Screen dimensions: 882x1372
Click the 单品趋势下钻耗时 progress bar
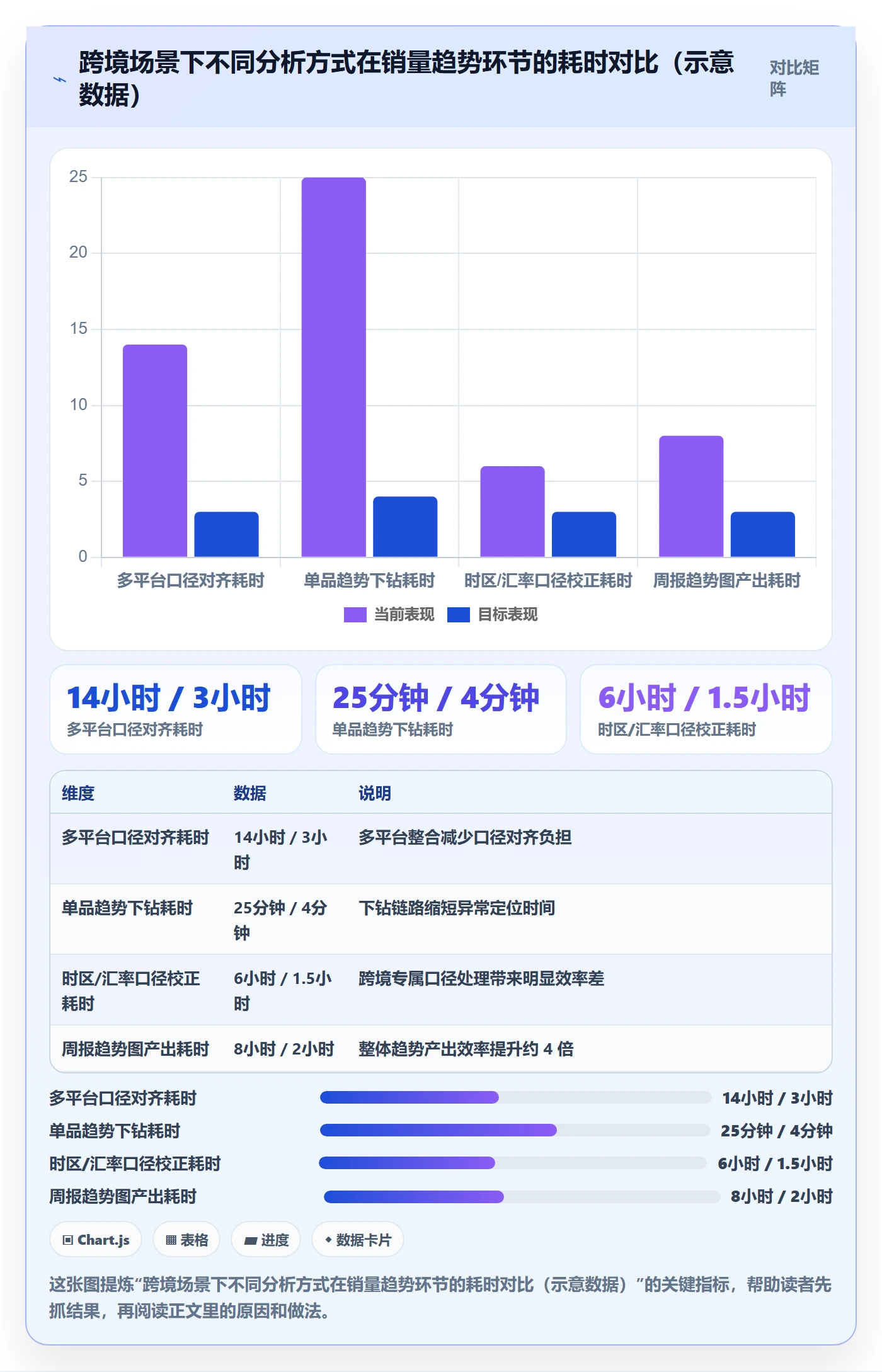click(515, 1130)
